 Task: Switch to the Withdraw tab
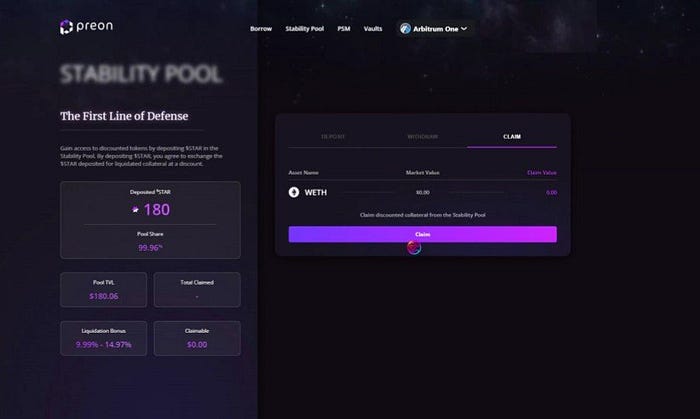click(422, 137)
